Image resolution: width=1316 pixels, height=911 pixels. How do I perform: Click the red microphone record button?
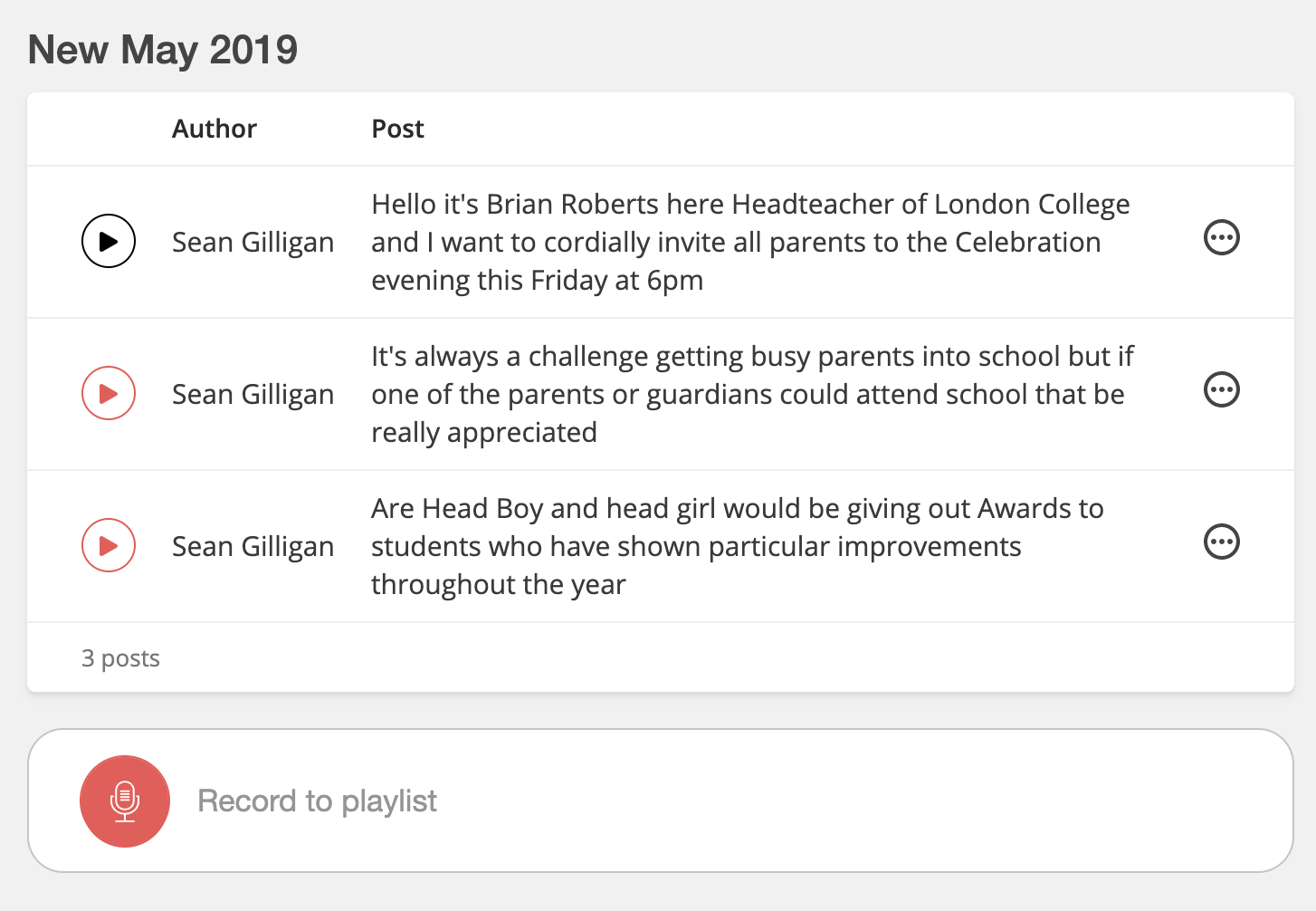pos(125,801)
